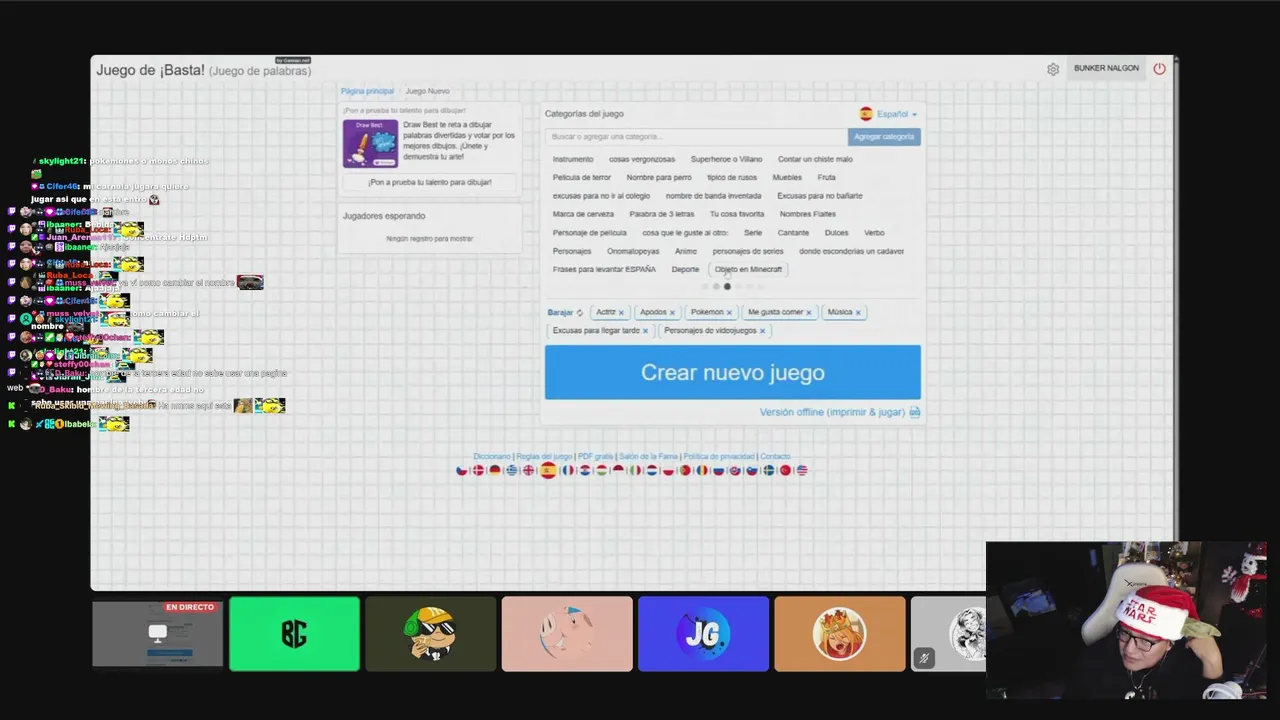Click the Crear nuevo juego button
1280x720 pixels.
[x=733, y=372]
